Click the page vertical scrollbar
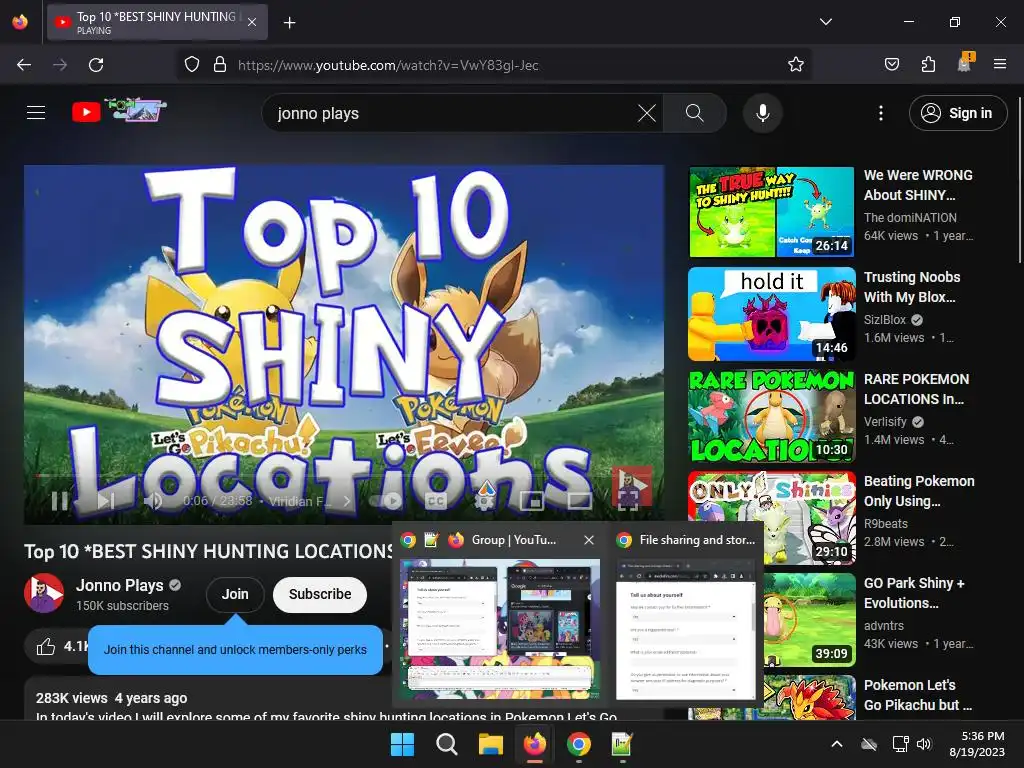This screenshot has height=768, width=1024. point(1019,180)
